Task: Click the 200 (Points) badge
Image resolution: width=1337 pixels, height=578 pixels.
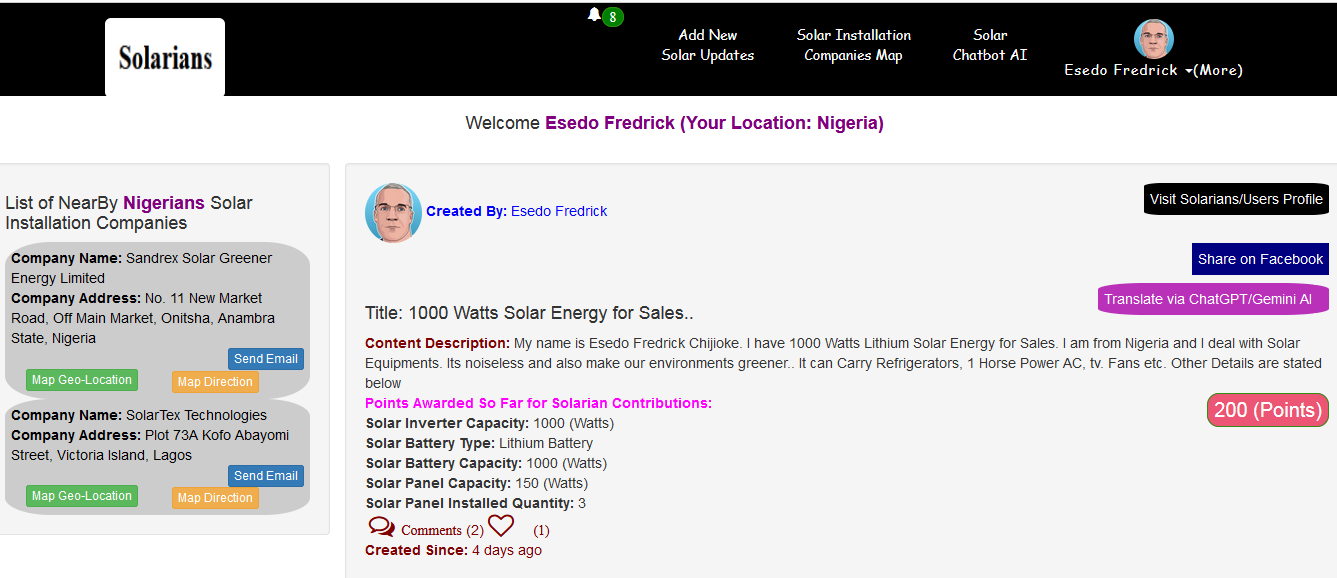Action: pos(1268,410)
